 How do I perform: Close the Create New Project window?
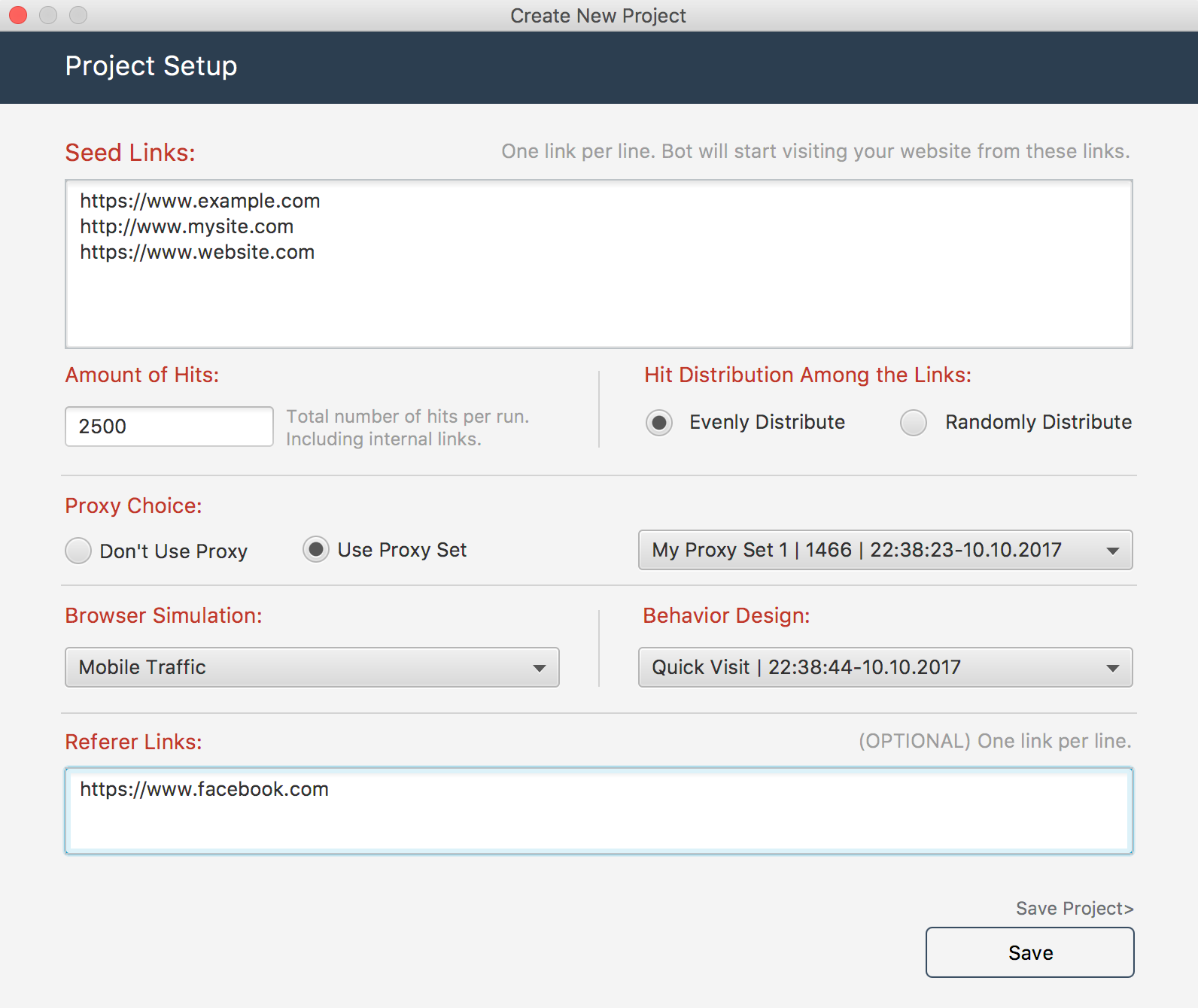coord(18,15)
